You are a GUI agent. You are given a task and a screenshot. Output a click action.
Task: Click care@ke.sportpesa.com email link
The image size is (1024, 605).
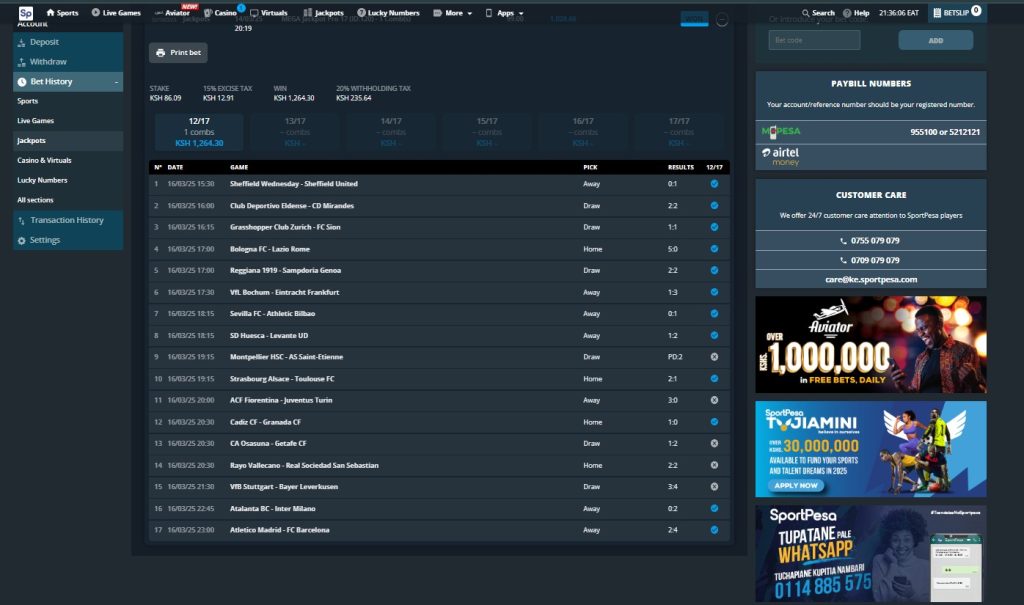point(871,279)
